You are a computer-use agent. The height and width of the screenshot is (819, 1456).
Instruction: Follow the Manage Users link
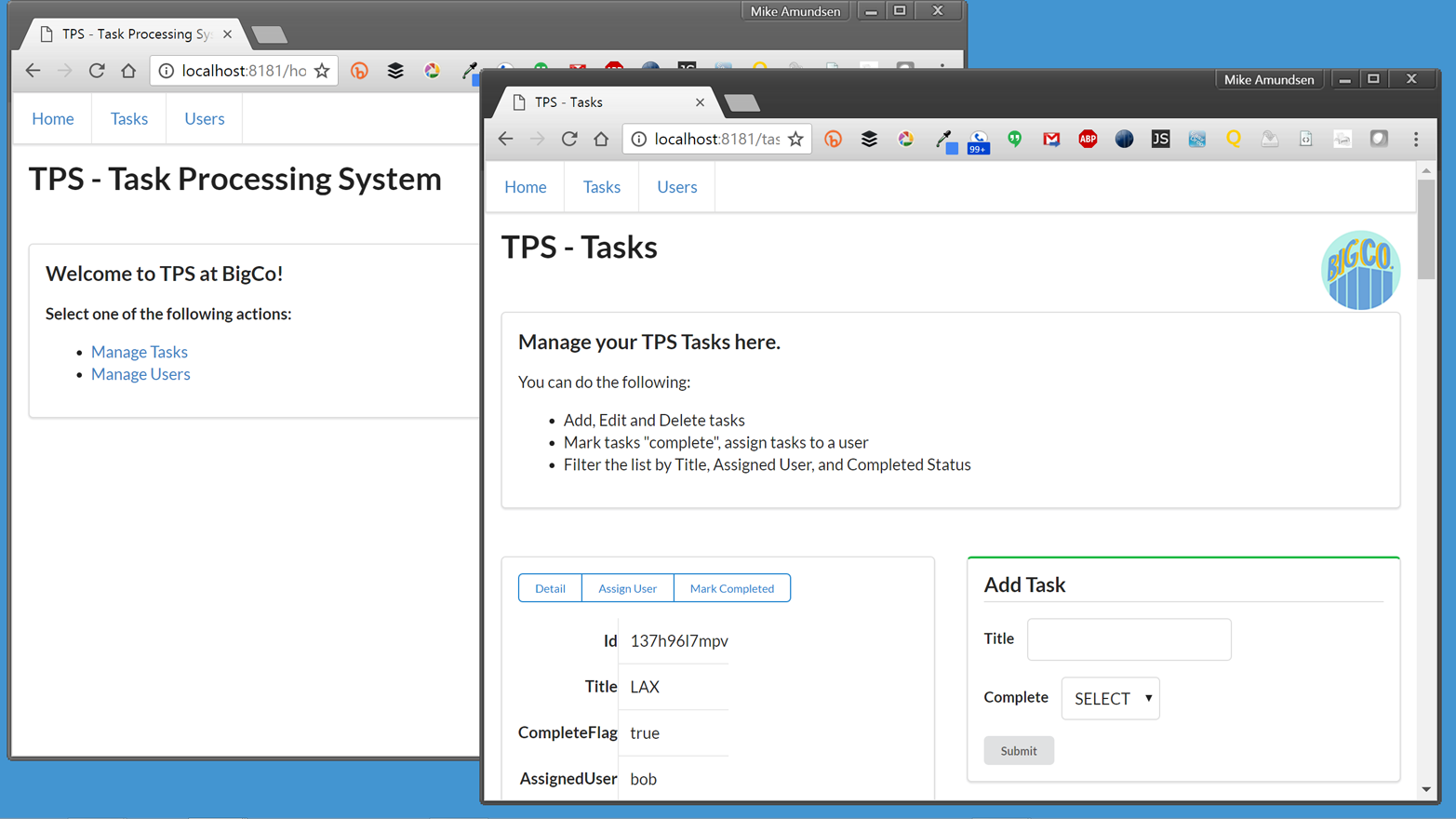140,374
